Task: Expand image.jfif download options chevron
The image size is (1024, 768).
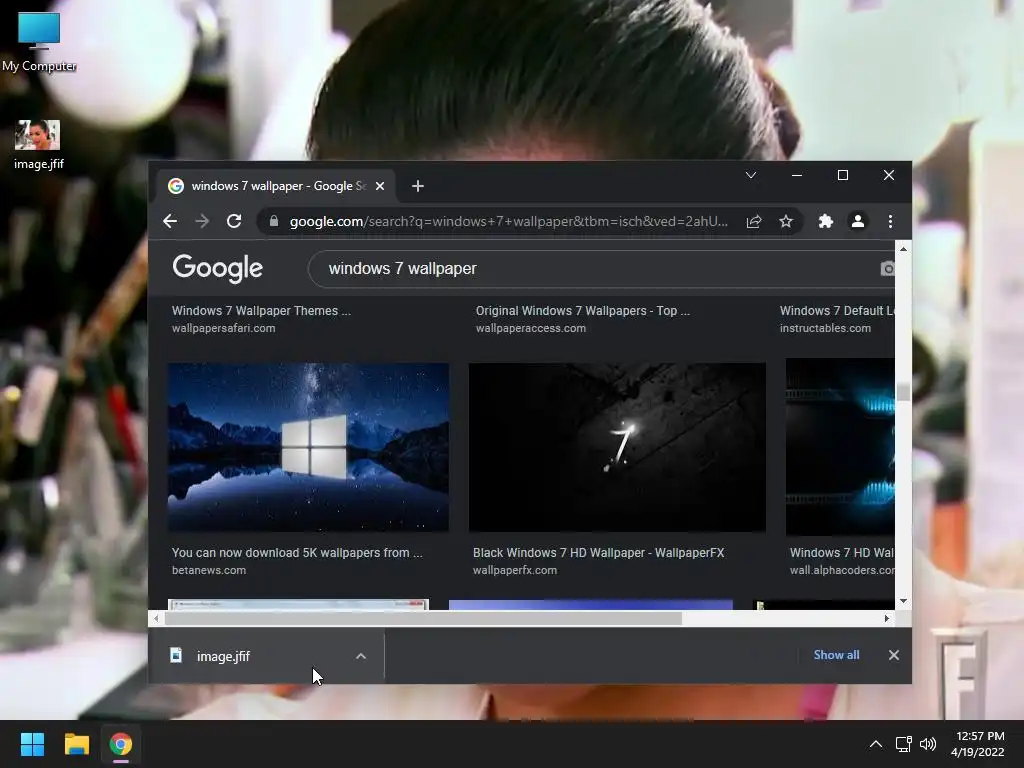Action: 361,656
